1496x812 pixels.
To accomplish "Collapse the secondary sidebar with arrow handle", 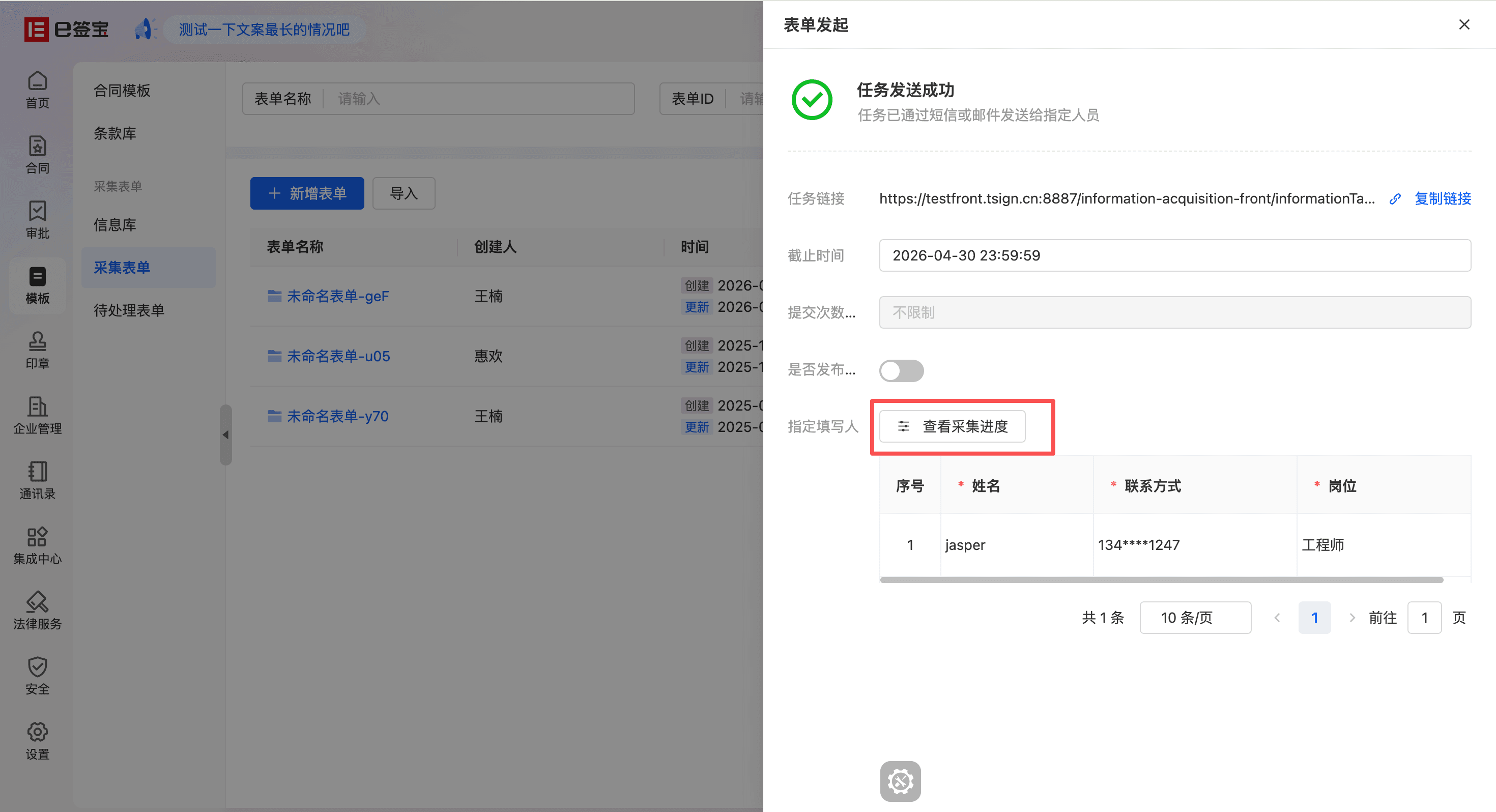I will (x=226, y=434).
